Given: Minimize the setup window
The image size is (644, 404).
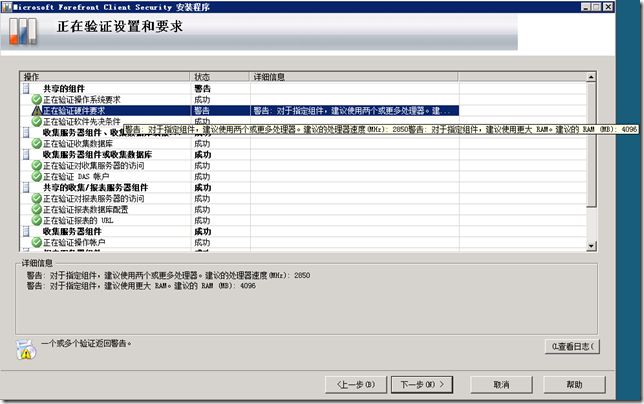Looking at the screenshot, I should click(586, 7).
